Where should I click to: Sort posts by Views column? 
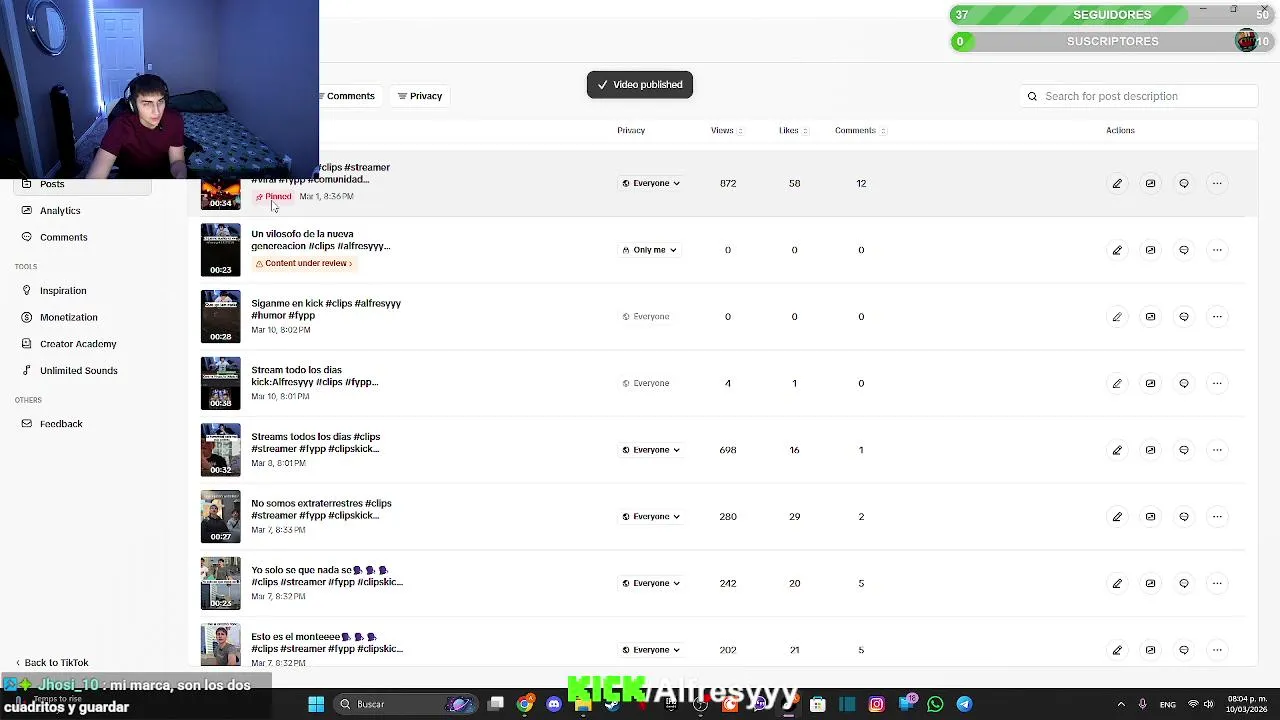[727, 131]
